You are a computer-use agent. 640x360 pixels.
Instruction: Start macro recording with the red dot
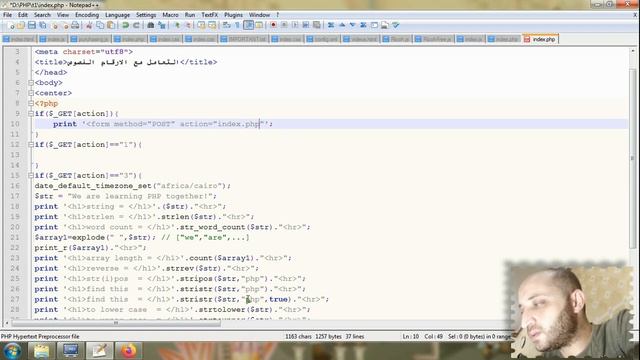click(x=273, y=25)
